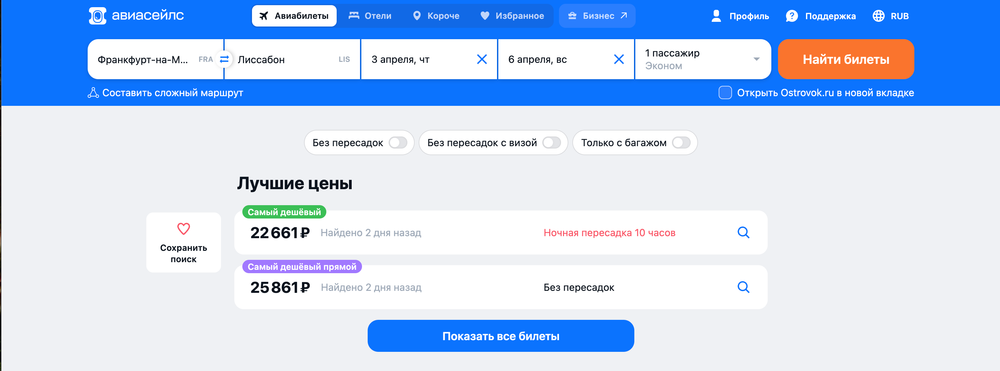
Task: Clear the 6 апреля return date
Action: [619, 59]
